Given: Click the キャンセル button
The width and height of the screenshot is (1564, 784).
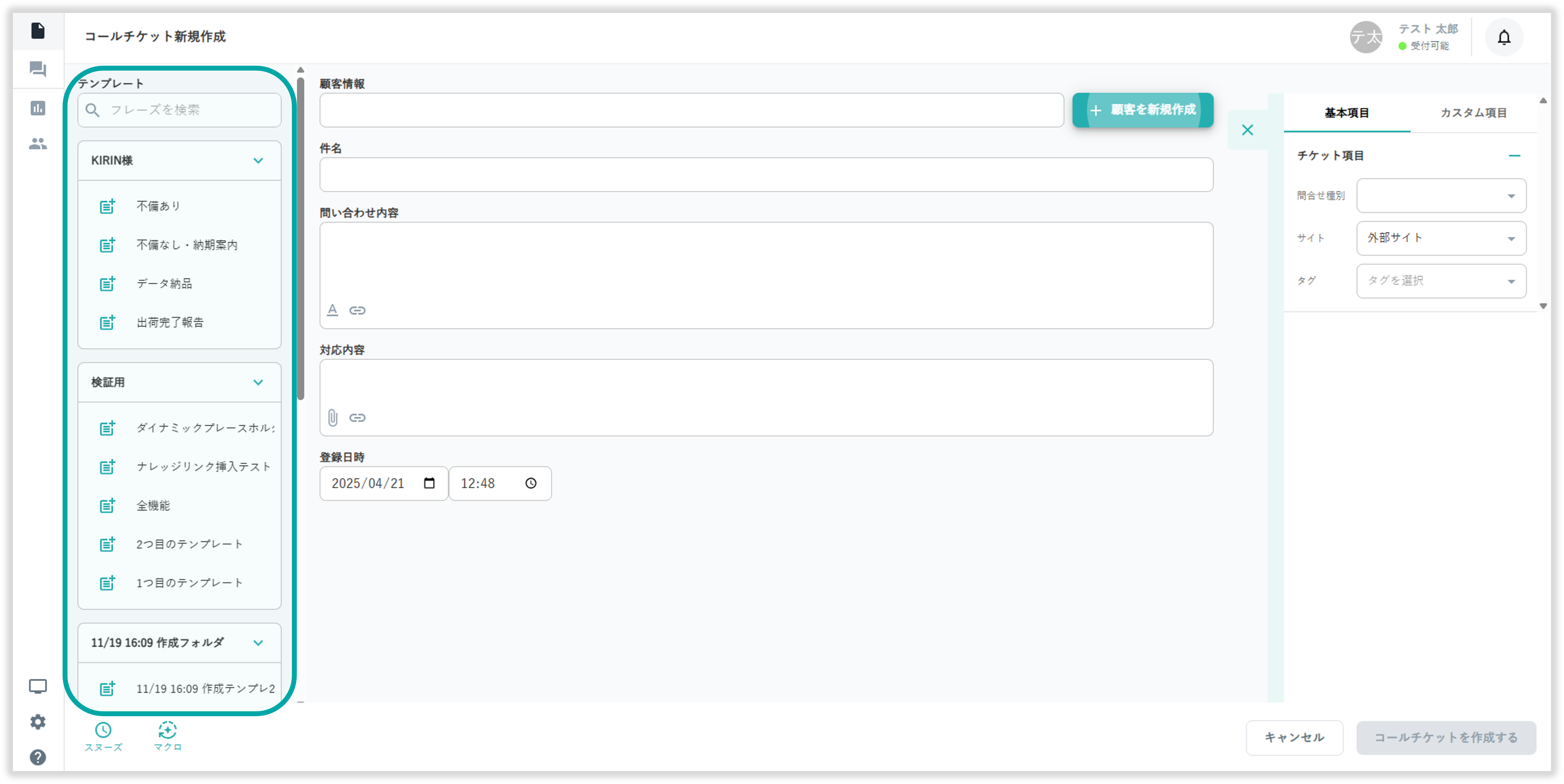Looking at the screenshot, I should click(x=1294, y=737).
